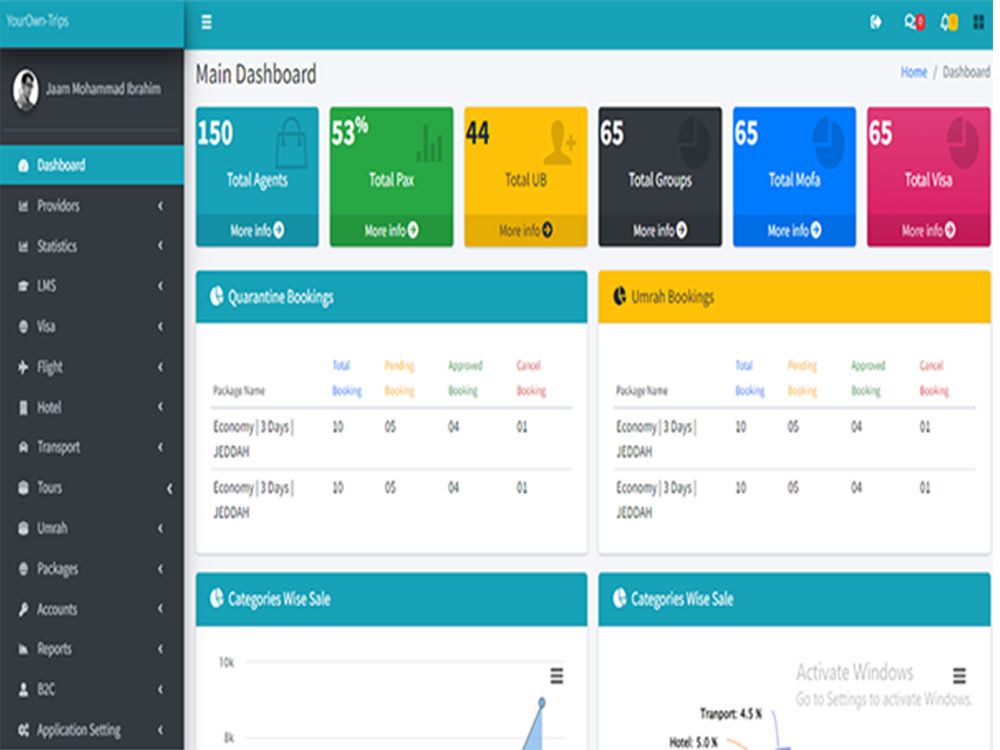Image resolution: width=1000 pixels, height=750 pixels.
Task: Click the Dashboard home icon in sidebar
Action: tap(23, 166)
